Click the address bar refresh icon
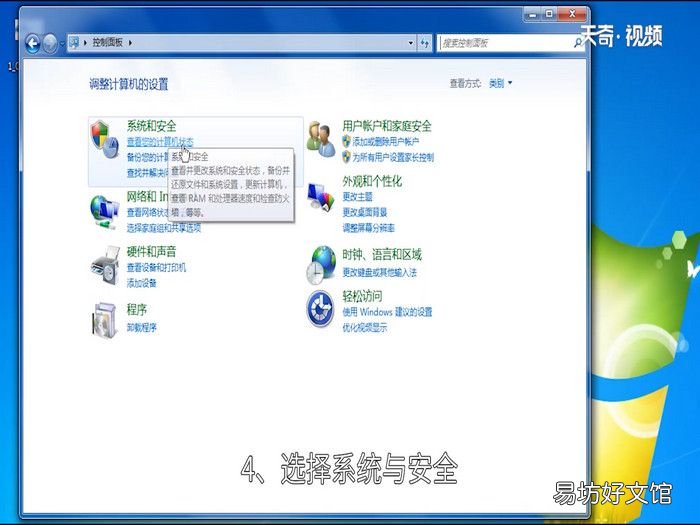 click(425, 43)
